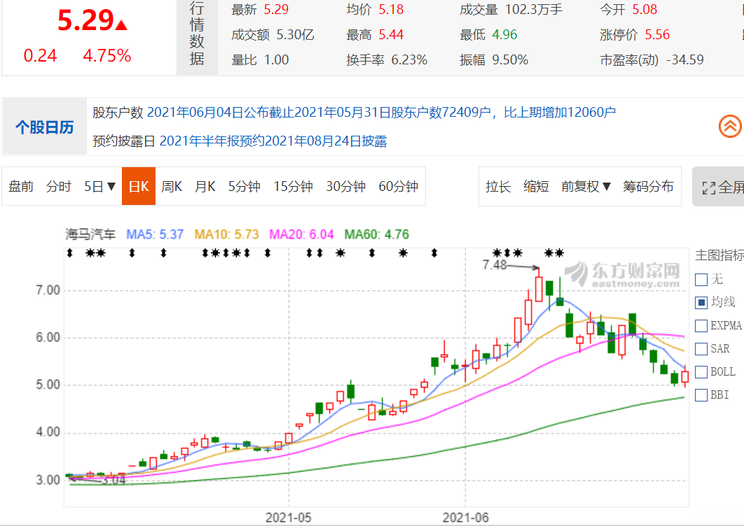This screenshot has width=744, height=526.
Task: Switch to the 周K weekly chart tab
Action: 171,186
